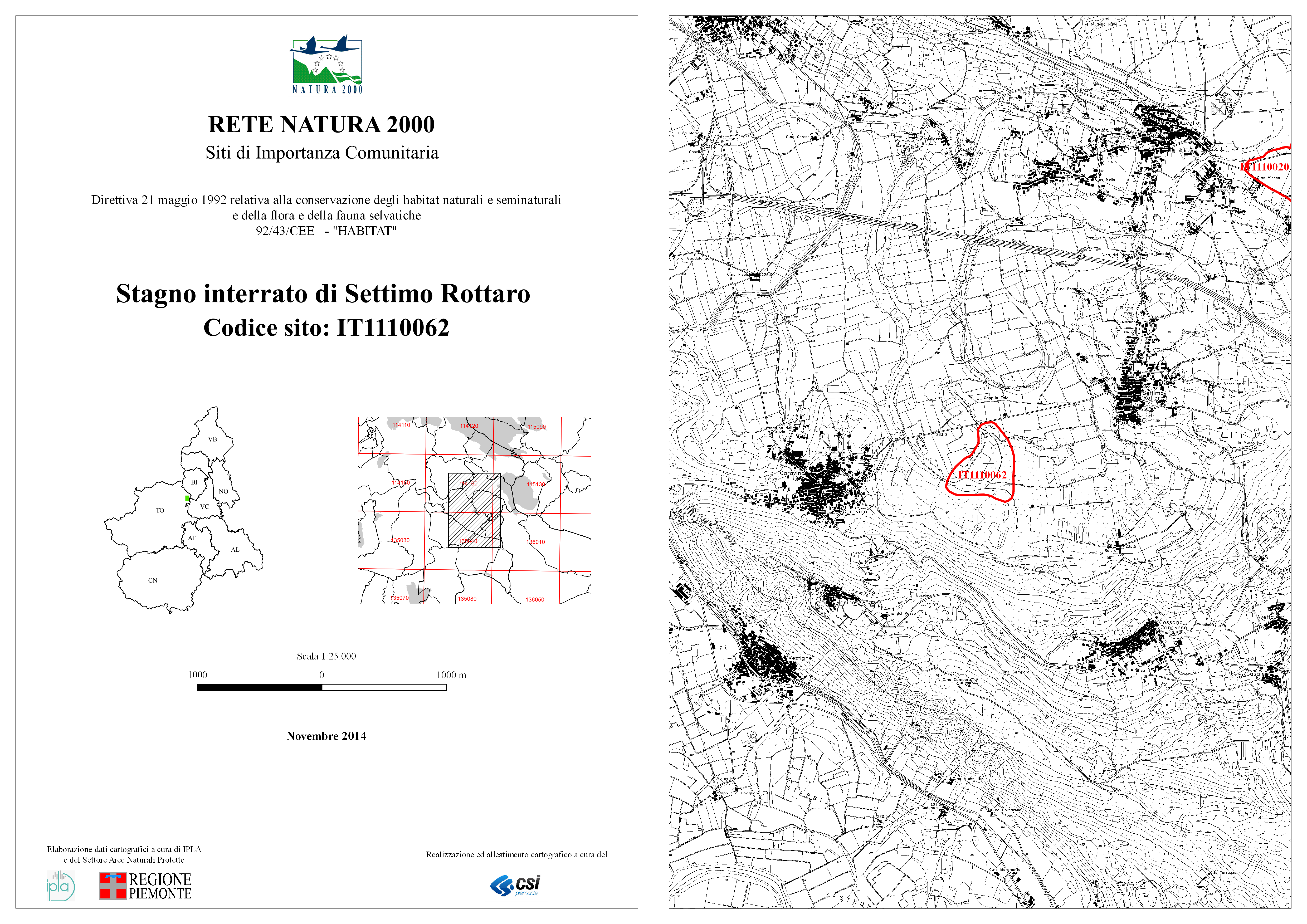The height and width of the screenshot is (924, 1307).
Task: Click the province label VC
Action: [204, 506]
